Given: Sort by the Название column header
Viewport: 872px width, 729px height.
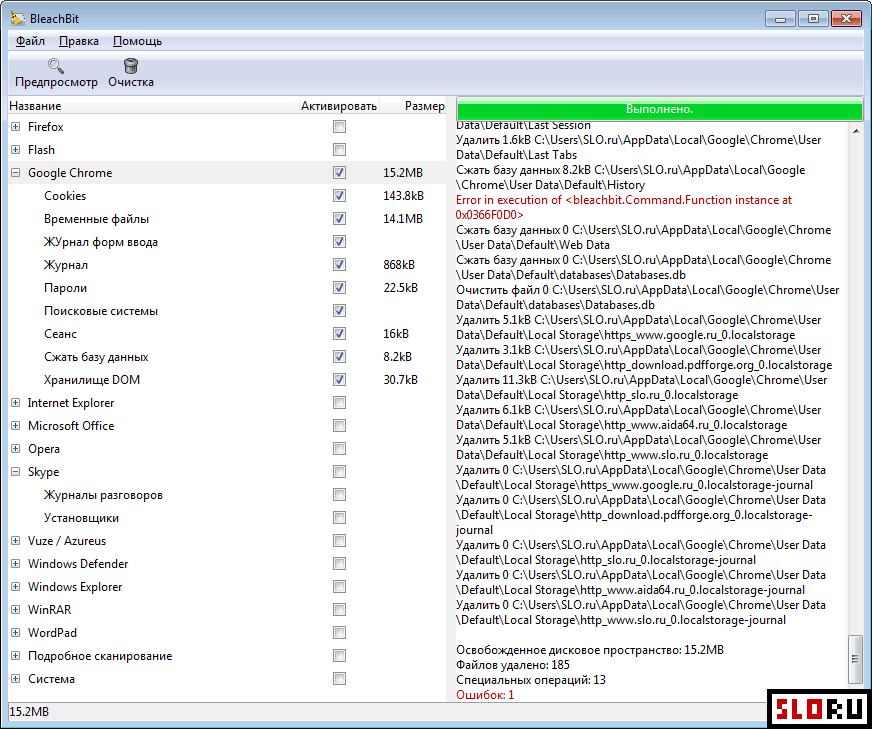Looking at the screenshot, I should pyautogui.click(x=153, y=106).
